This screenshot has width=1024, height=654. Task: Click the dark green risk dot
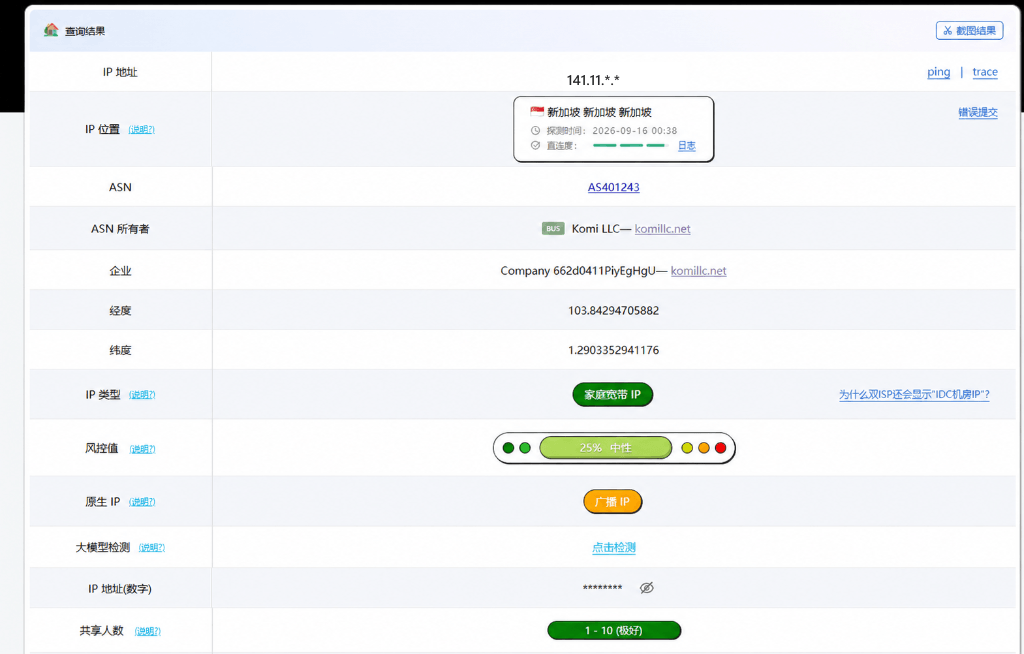508,448
